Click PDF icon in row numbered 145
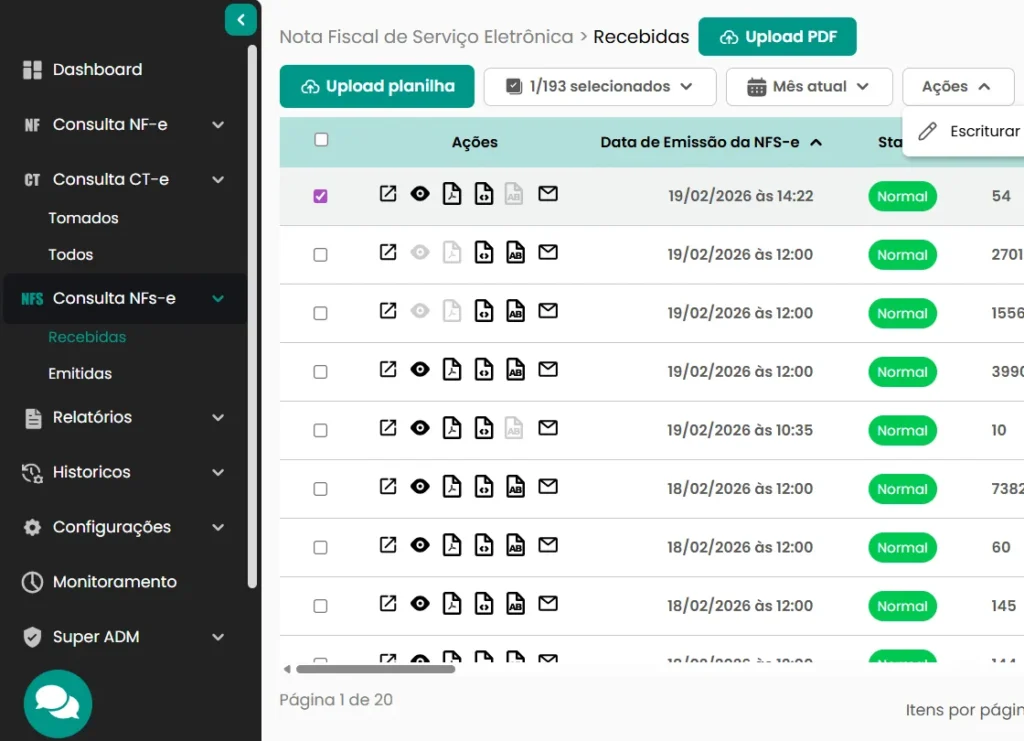This screenshot has width=1024, height=741. [452, 605]
